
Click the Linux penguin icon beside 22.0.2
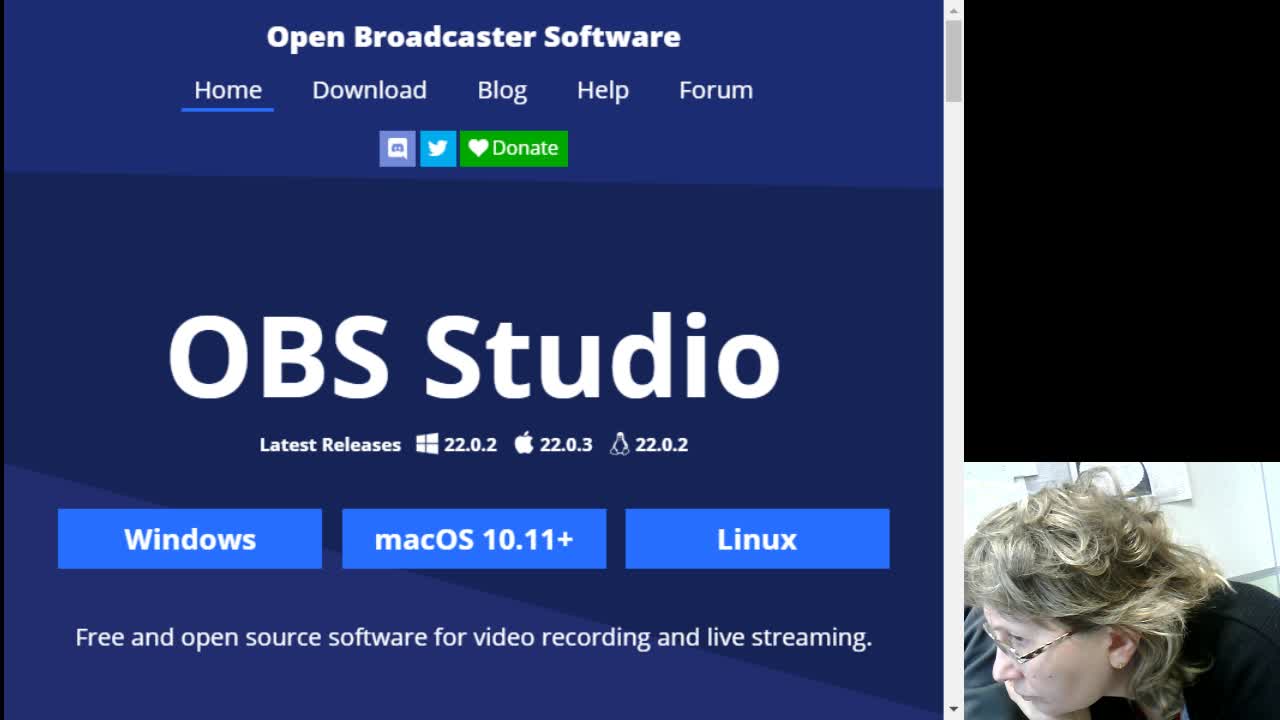click(620, 444)
